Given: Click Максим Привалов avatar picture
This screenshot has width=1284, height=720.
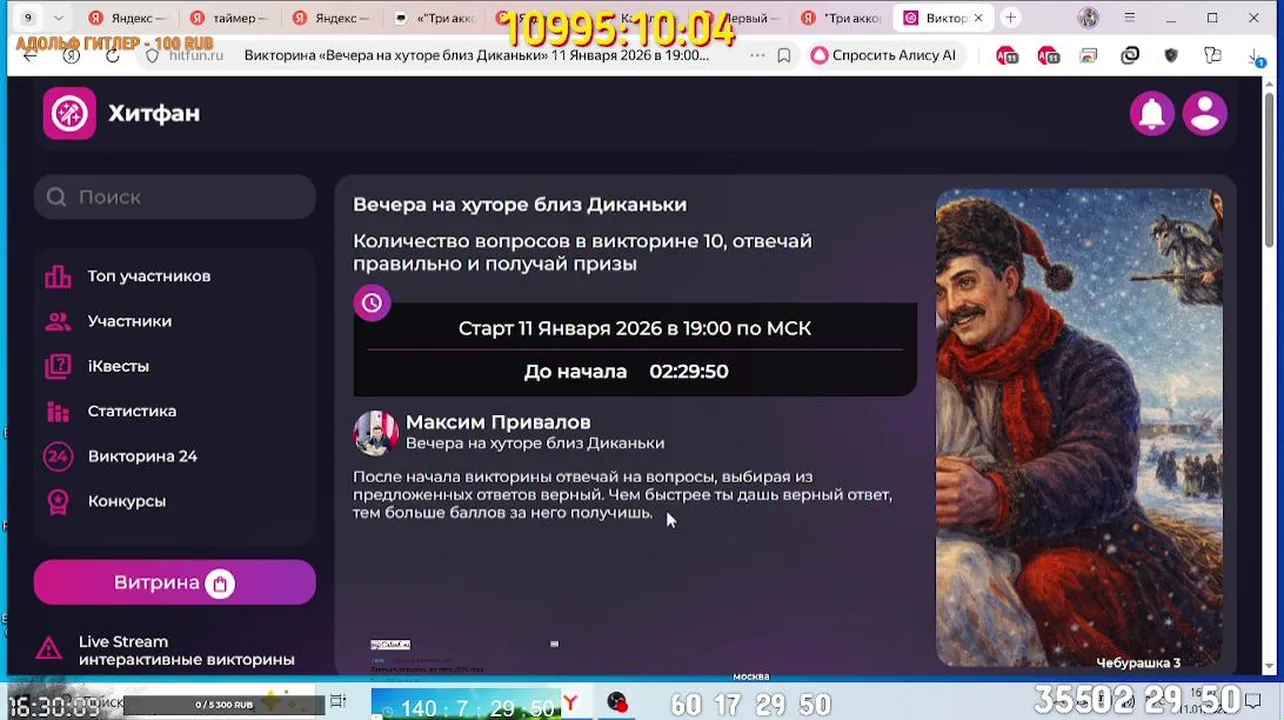Looking at the screenshot, I should pyautogui.click(x=376, y=433).
